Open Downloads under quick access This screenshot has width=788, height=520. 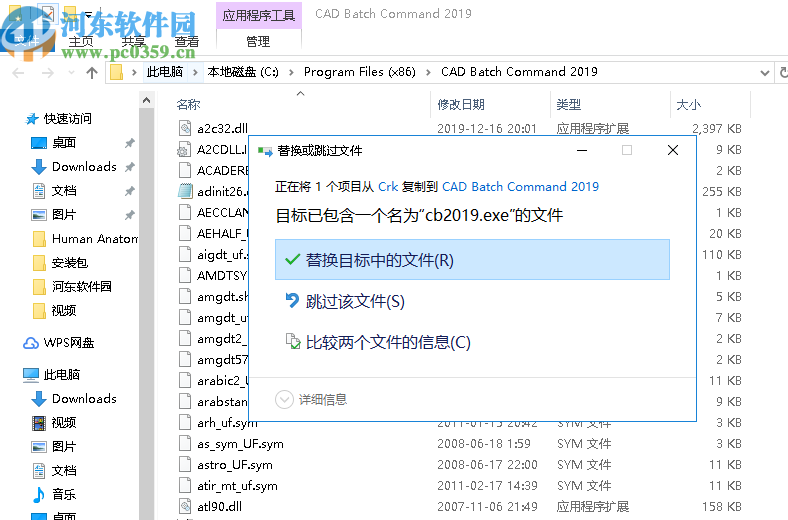(84, 167)
